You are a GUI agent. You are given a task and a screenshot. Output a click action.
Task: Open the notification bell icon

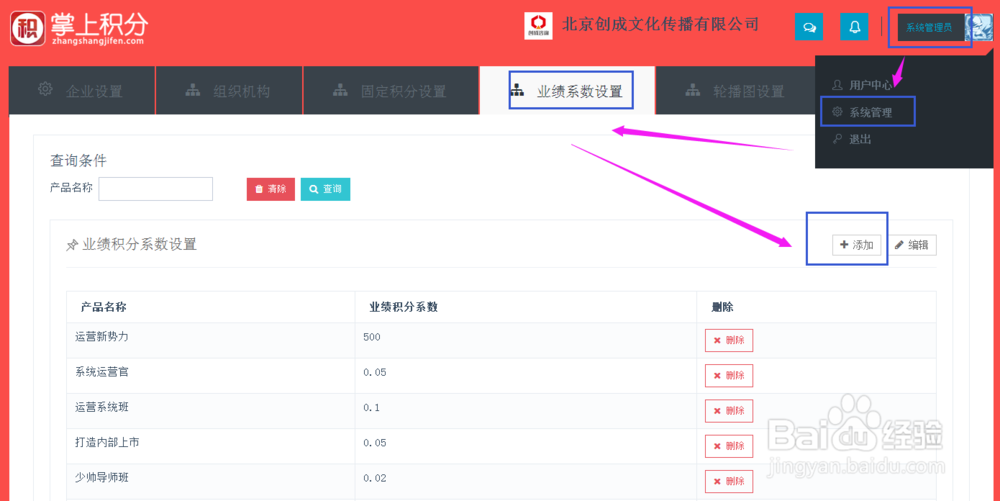coord(854,27)
